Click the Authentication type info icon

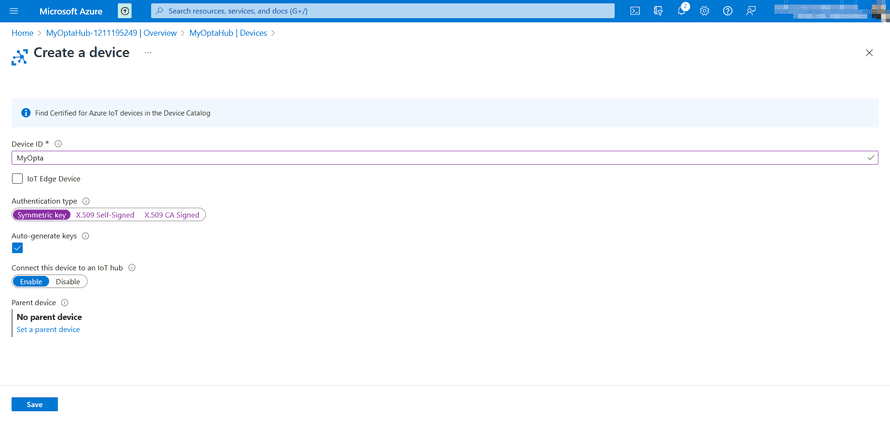[x=86, y=201]
